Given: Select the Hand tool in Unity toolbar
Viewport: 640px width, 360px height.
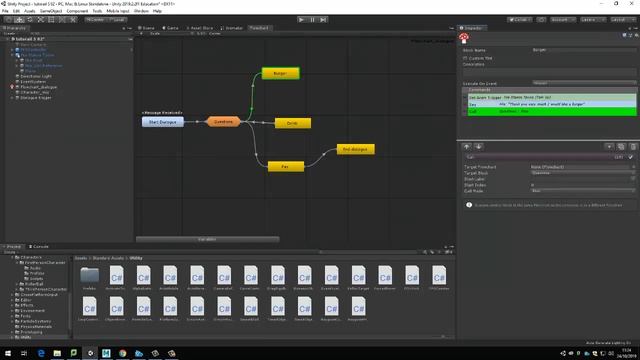Looking at the screenshot, I should [x=9, y=20].
